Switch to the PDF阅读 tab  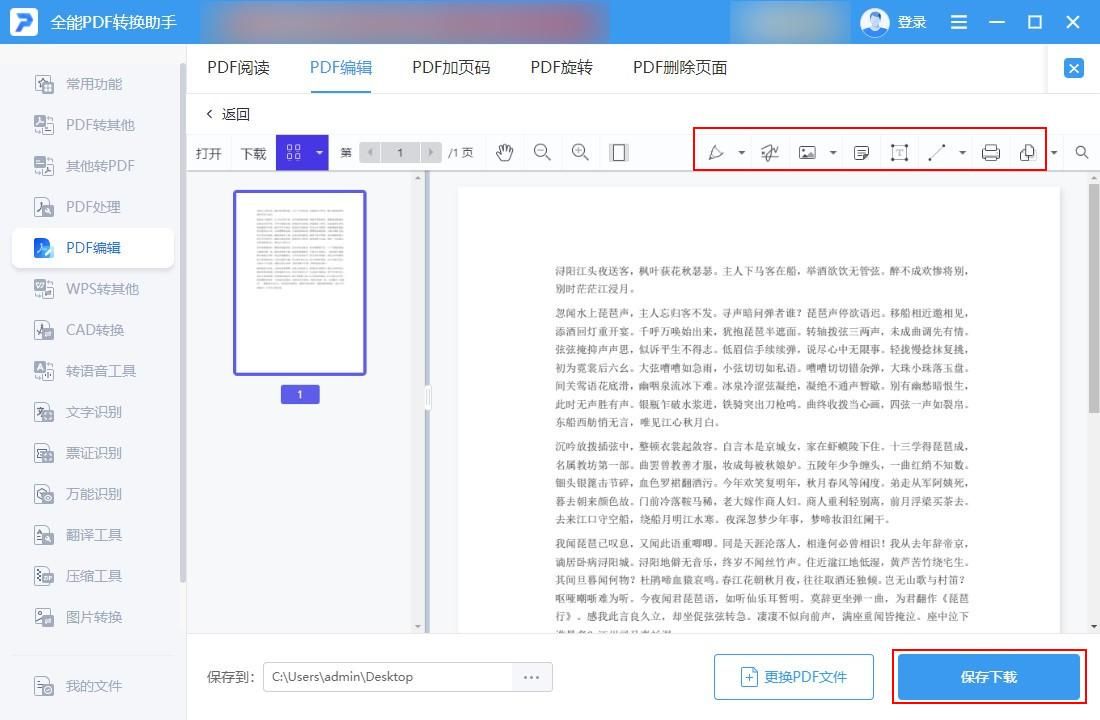click(239, 67)
